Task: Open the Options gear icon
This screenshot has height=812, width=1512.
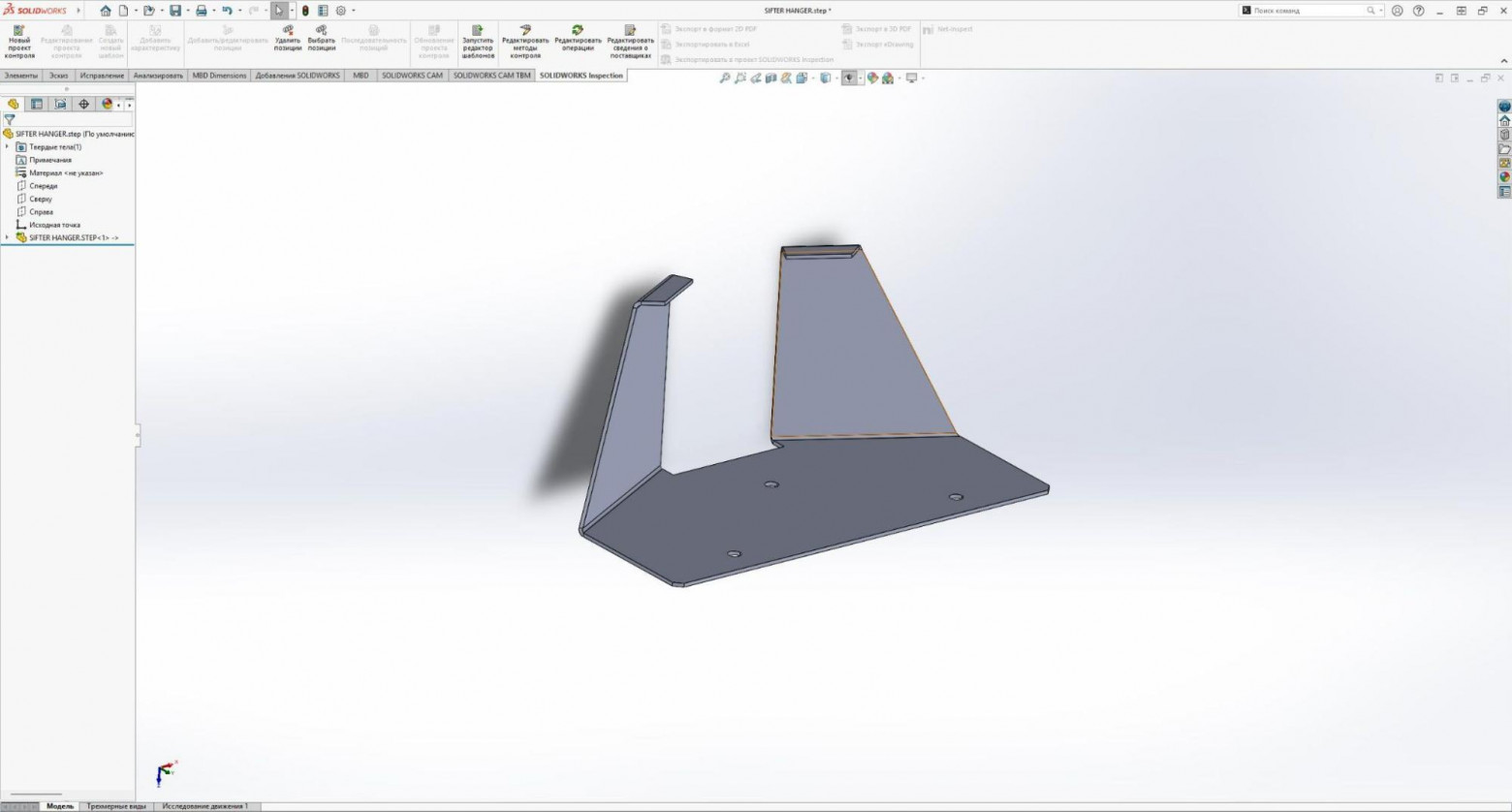Action: pos(340,11)
